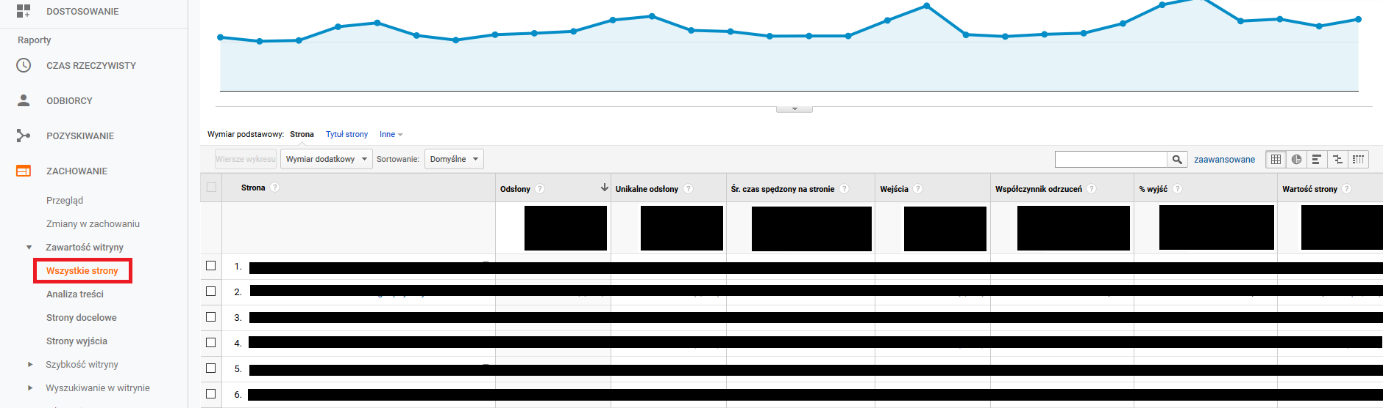Viewport: 1383px width, 408px height.
Task: Expand the Szybkość witryny tree node
Action: [30, 364]
